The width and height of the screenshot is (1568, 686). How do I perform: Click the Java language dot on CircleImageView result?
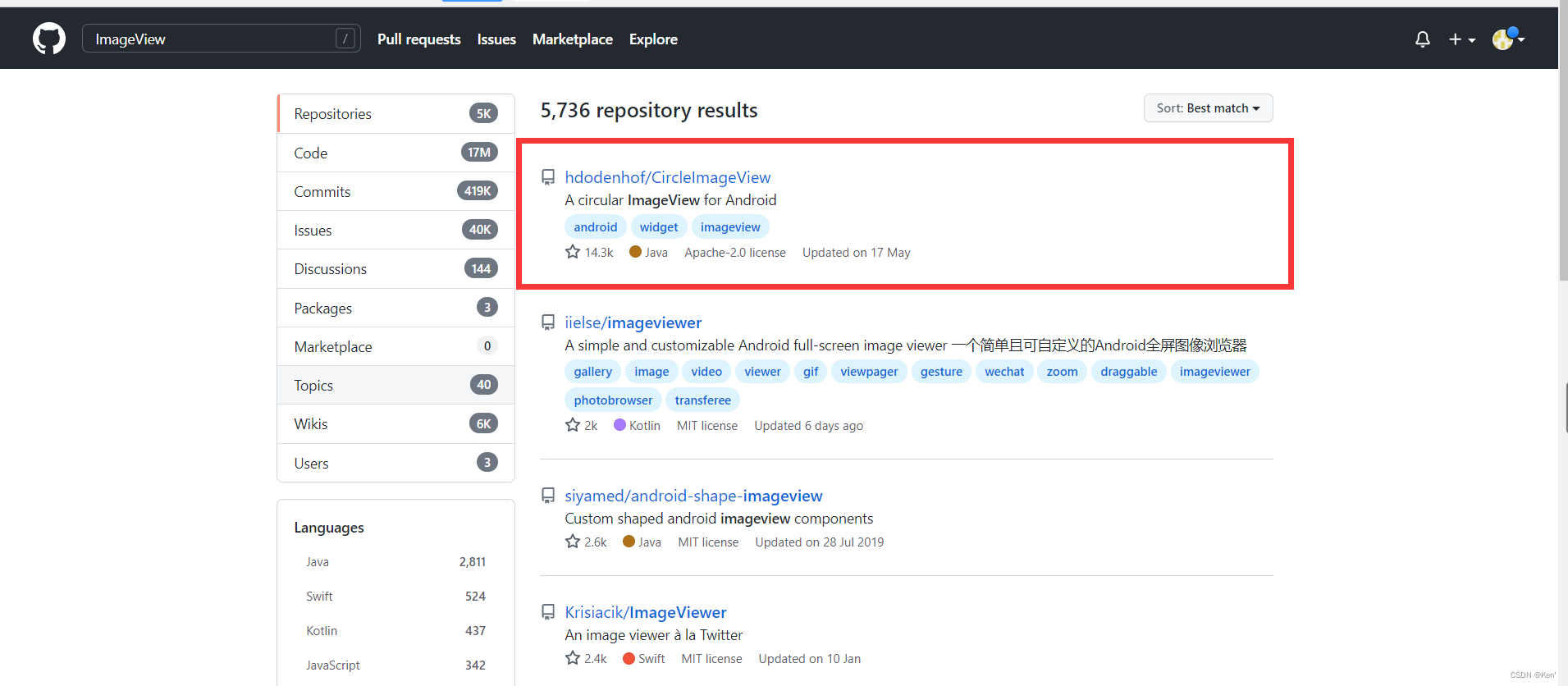point(635,252)
